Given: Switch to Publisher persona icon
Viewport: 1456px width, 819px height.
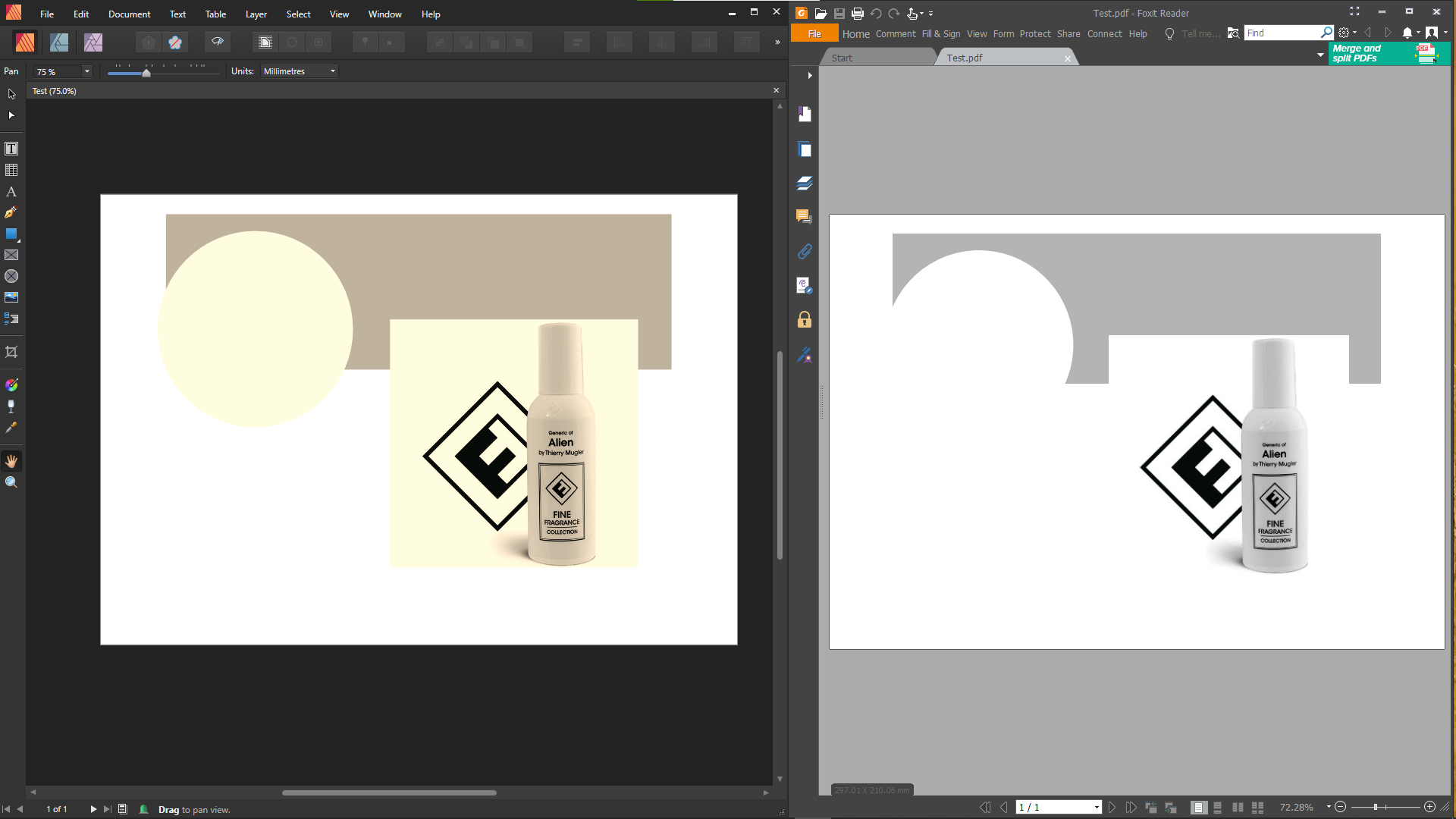Looking at the screenshot, I should click(x=25, y=42).
